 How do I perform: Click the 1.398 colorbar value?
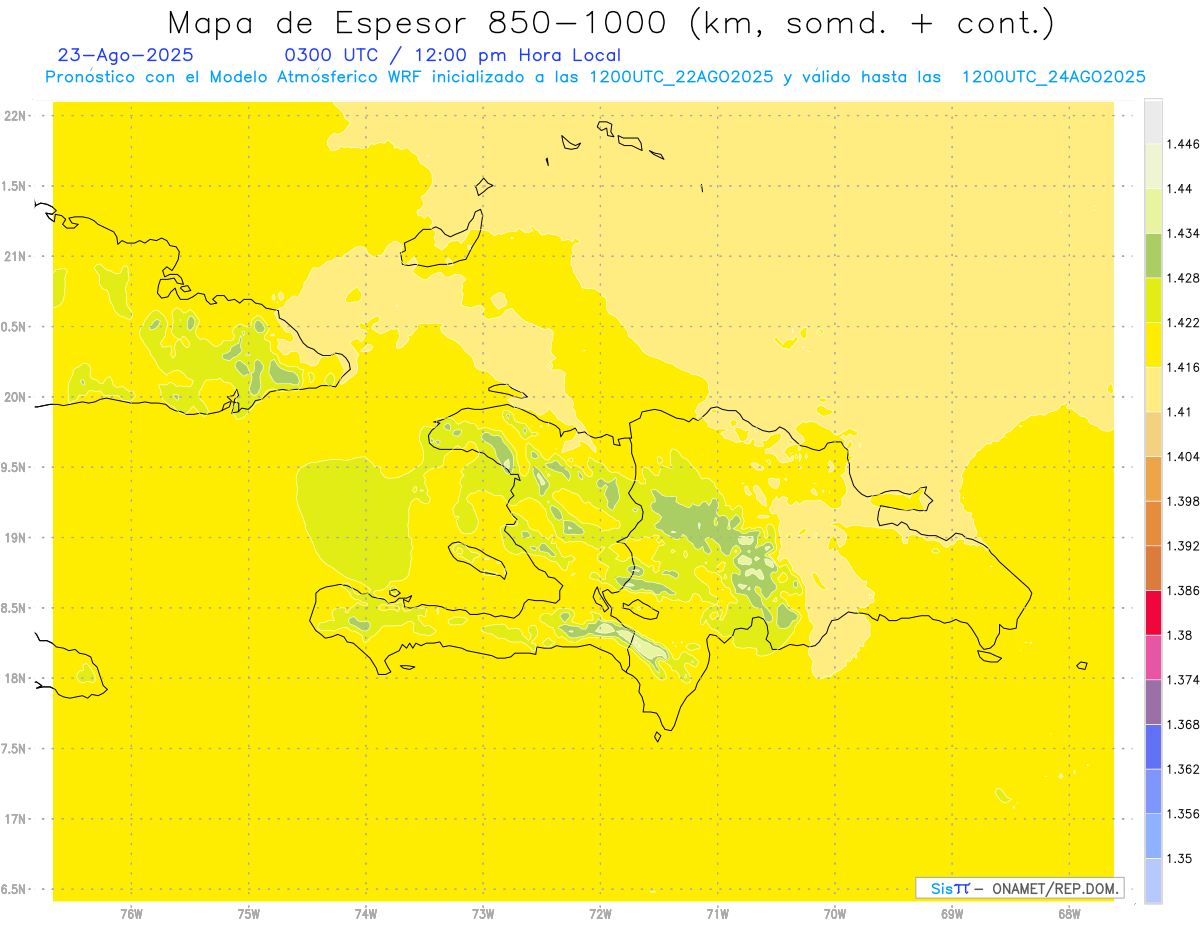coord(1184,500)
